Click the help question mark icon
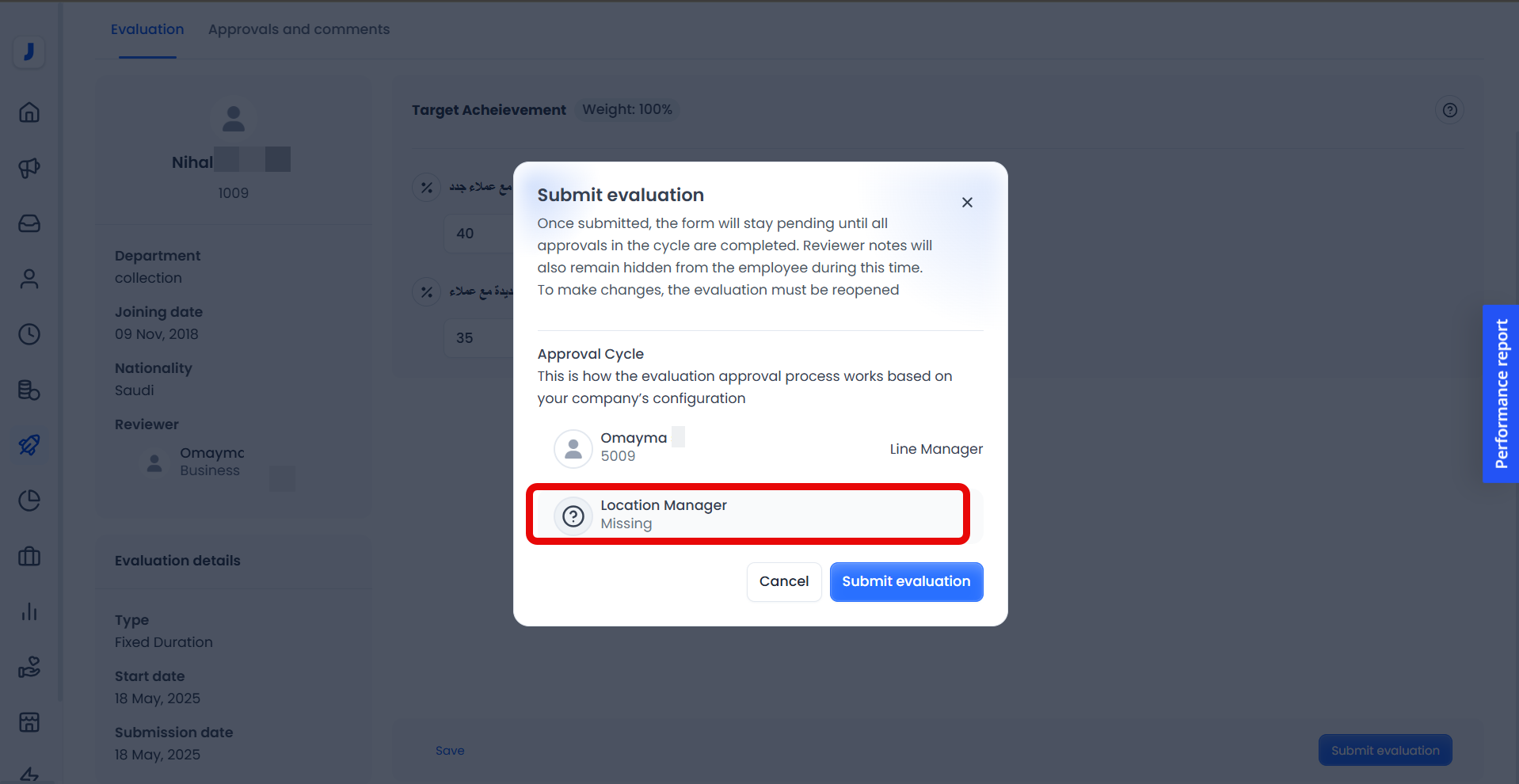Image resolution: width=1519 pixels, height=784 pixels. (x=1449, y=110)
